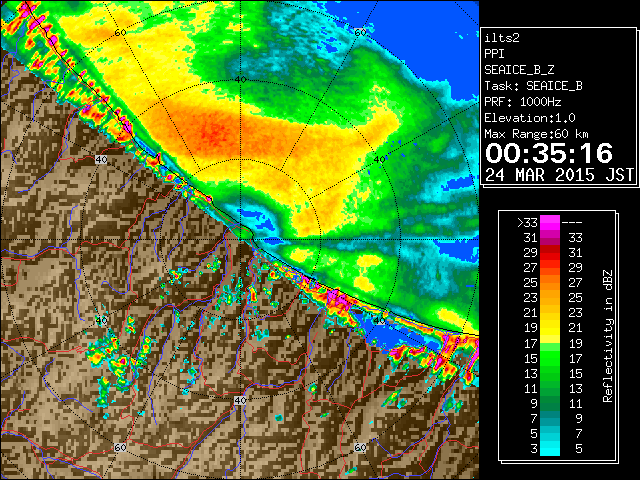Viewport: 640px width, 480px height.
Task: Click the ">33" legend label
Action: (x=527, y=223)
